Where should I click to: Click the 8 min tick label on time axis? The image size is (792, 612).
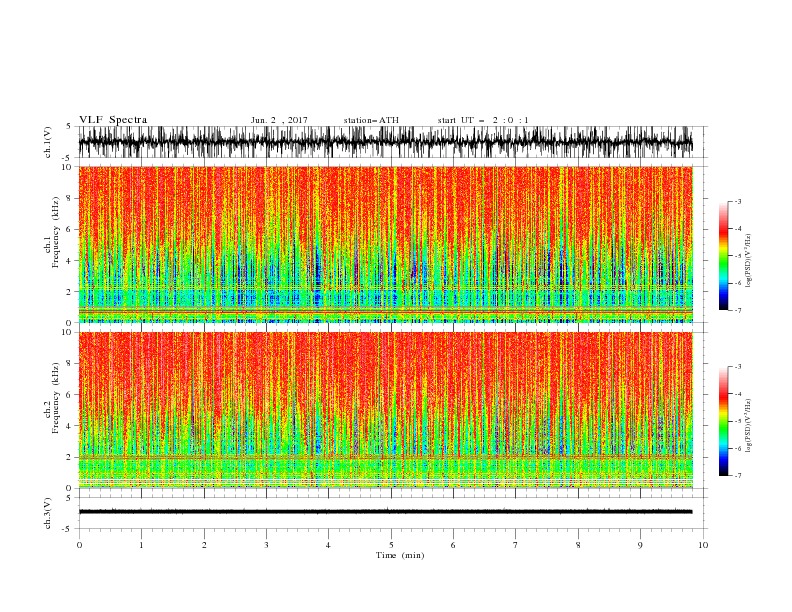(x=578, y=545)
